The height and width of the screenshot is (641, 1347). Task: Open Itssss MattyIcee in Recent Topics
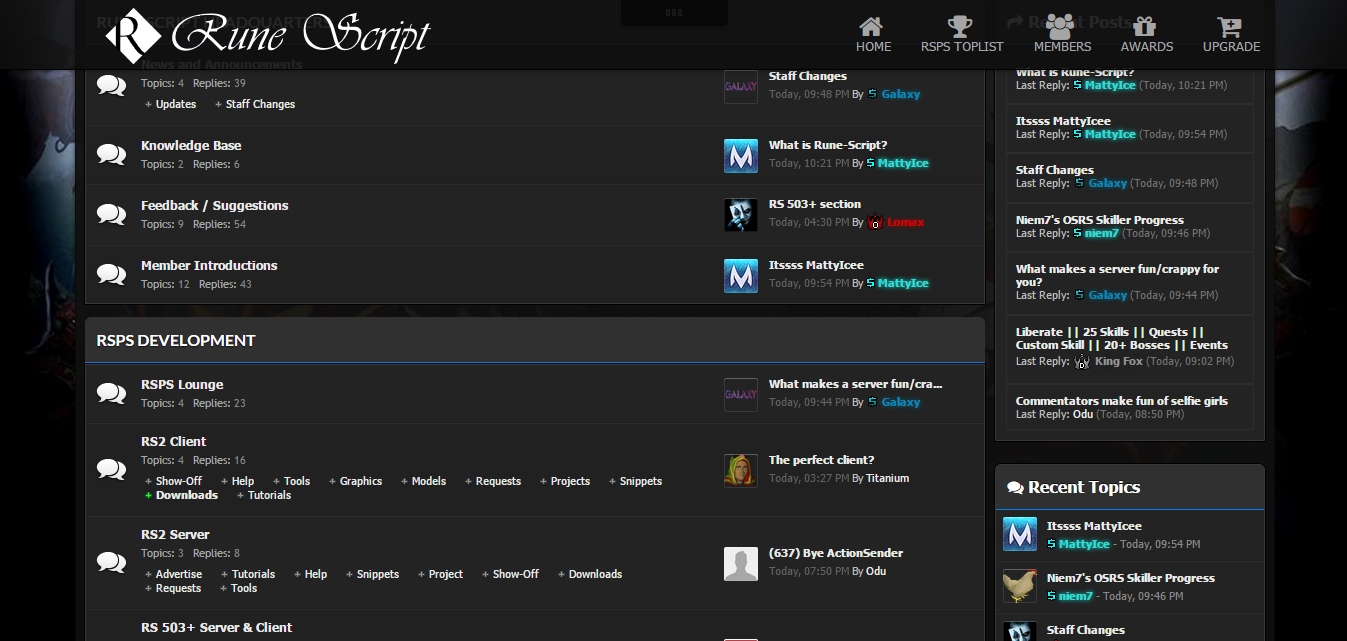[1094, 526]
